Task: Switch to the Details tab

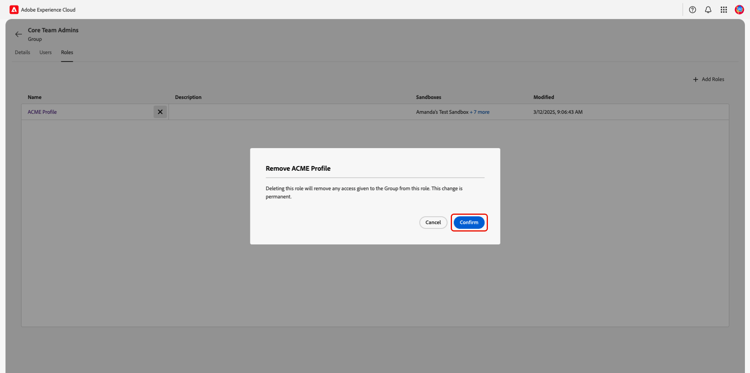Action: click(x=22, y=52)
